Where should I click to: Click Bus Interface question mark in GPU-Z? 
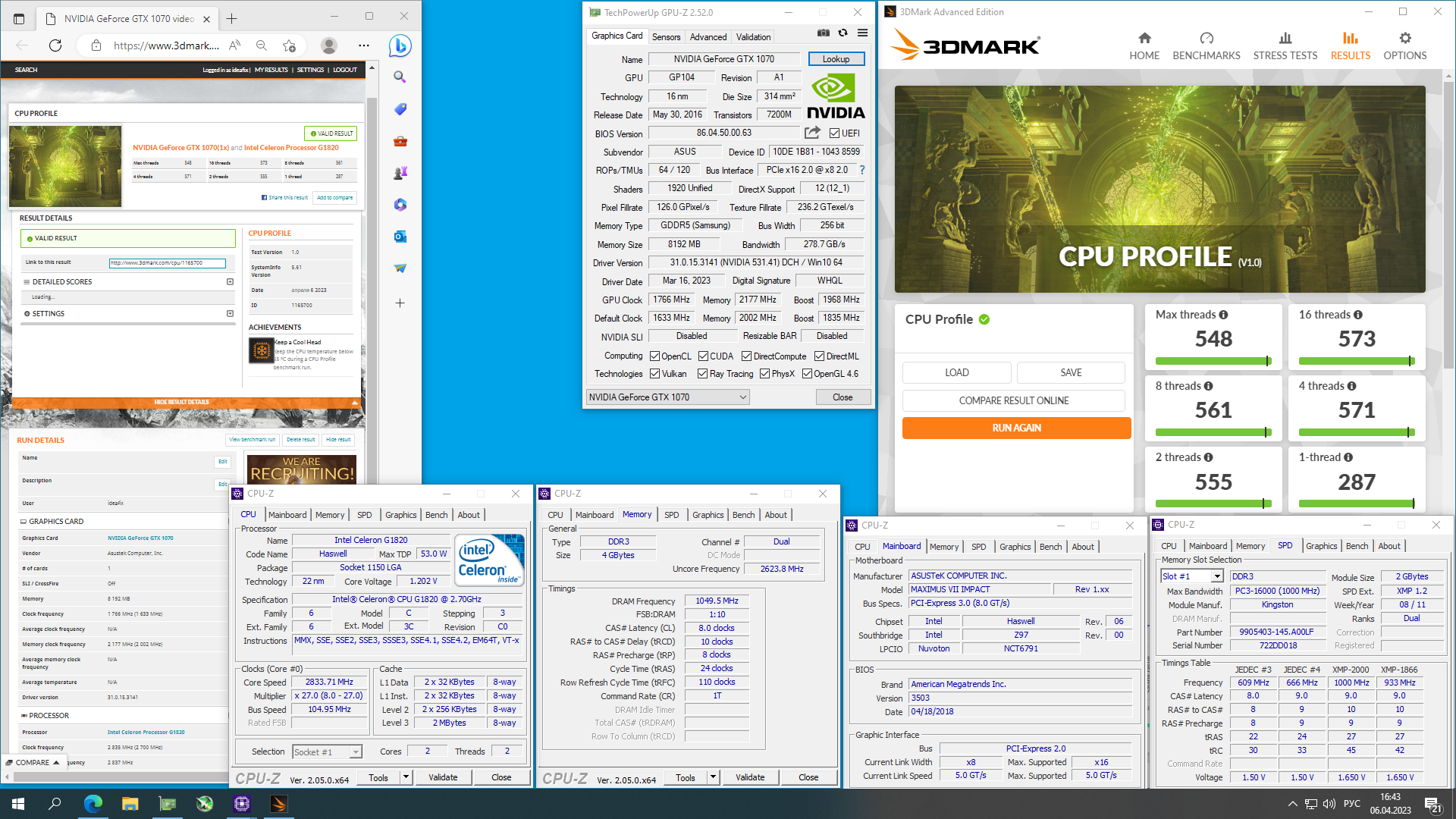(x=861, y=170)
